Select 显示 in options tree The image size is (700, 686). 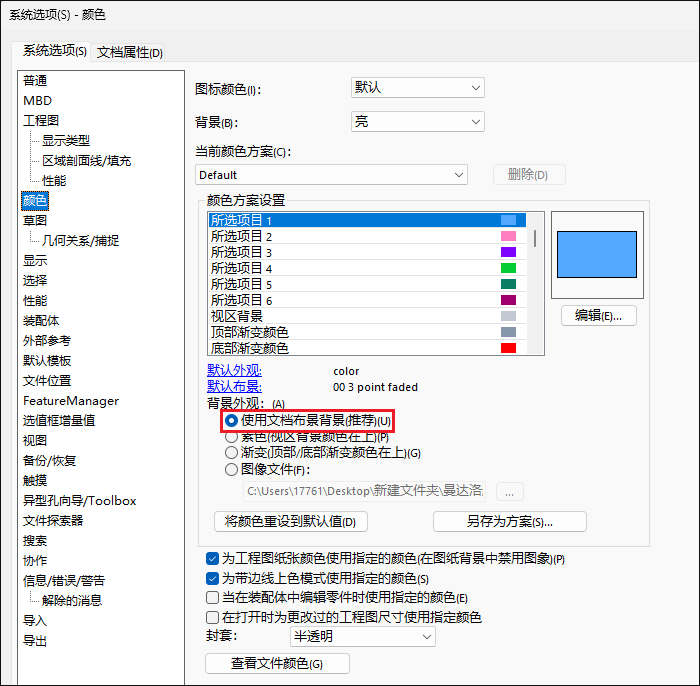tap(35, 261)
